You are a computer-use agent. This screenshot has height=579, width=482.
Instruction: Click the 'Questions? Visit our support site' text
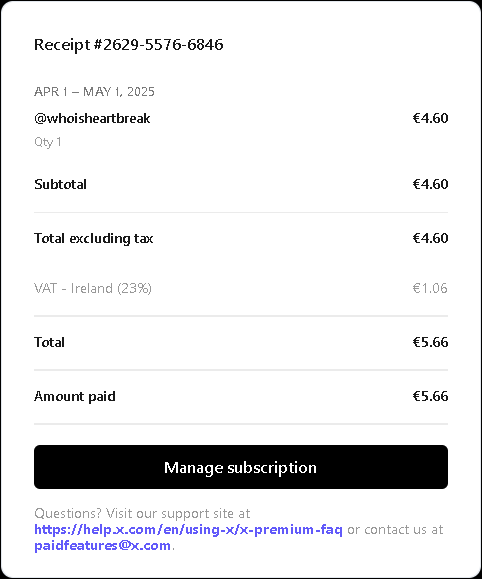point(142,514)
